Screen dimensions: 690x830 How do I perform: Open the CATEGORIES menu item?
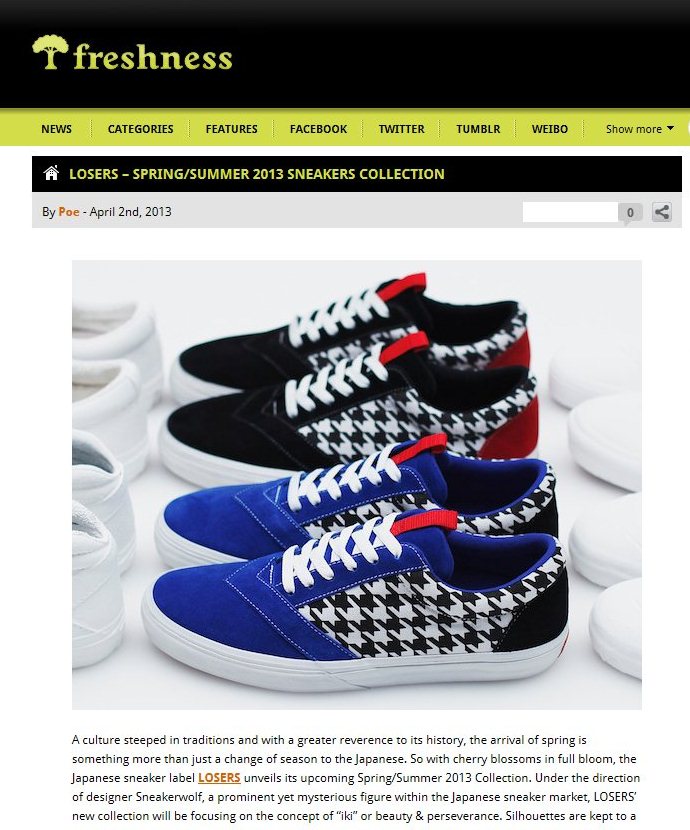click(140, 129)
